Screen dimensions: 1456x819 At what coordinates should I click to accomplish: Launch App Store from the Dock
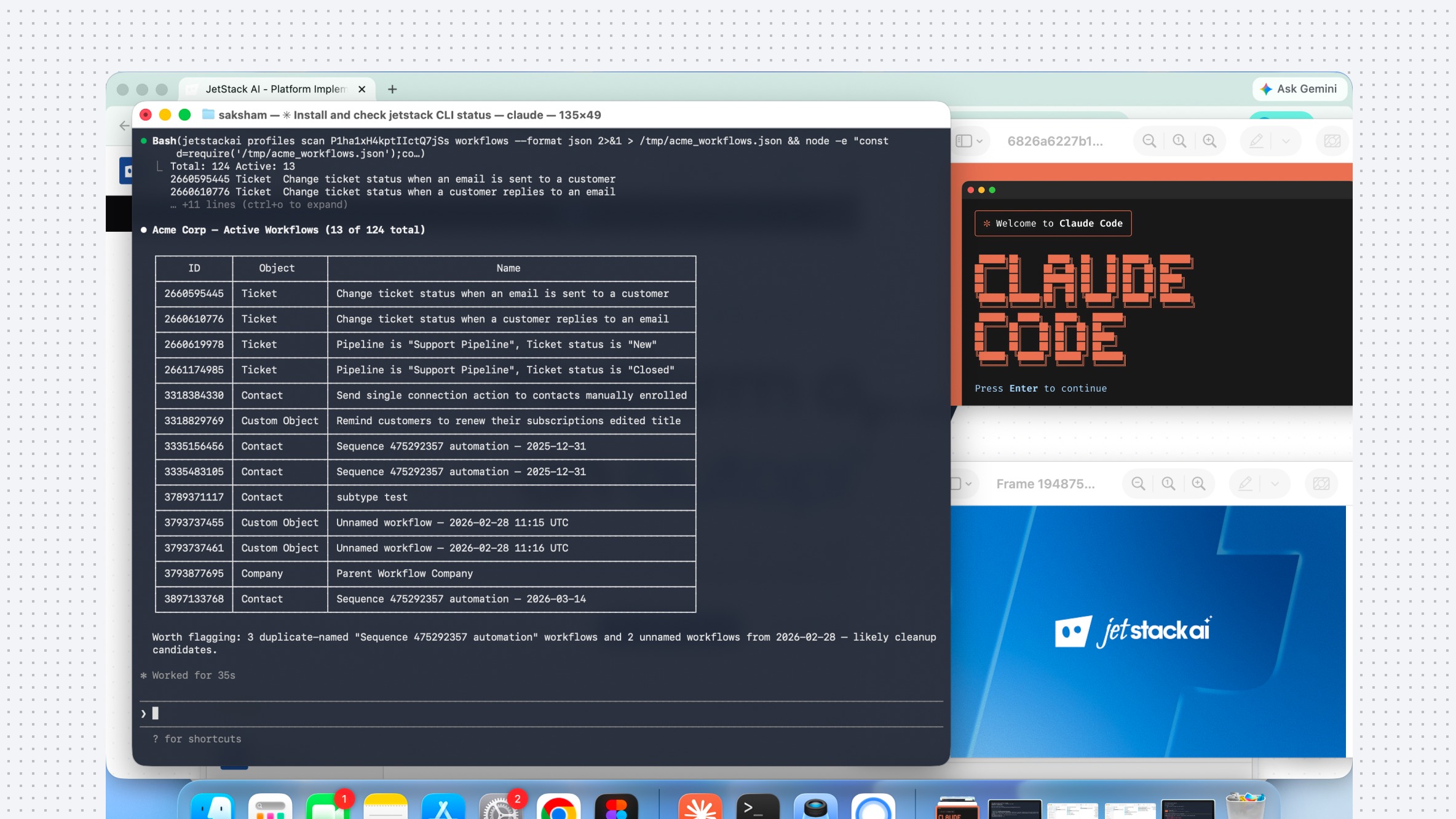(x=443, y=806)
